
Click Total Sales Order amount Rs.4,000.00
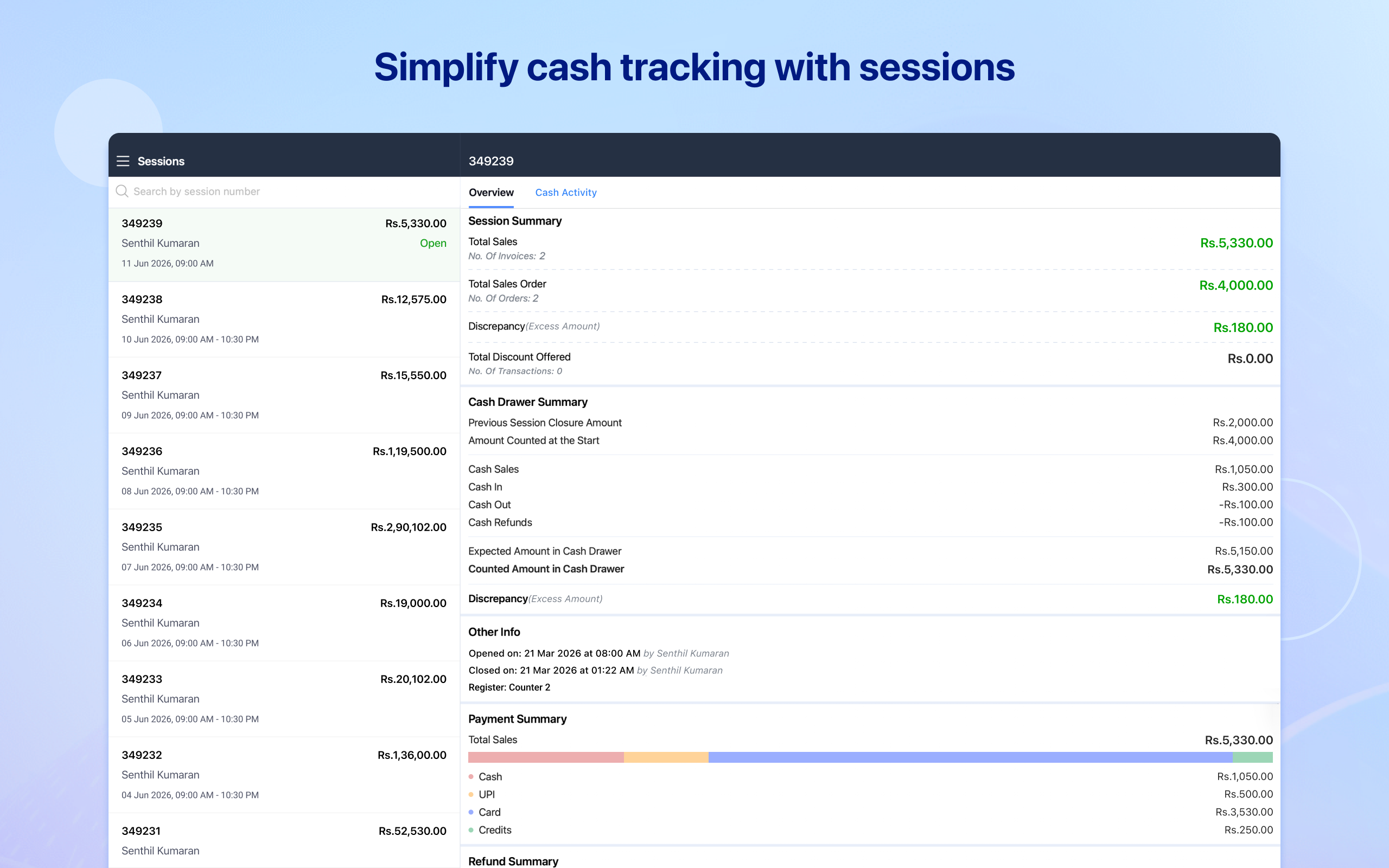(1236, 285)
